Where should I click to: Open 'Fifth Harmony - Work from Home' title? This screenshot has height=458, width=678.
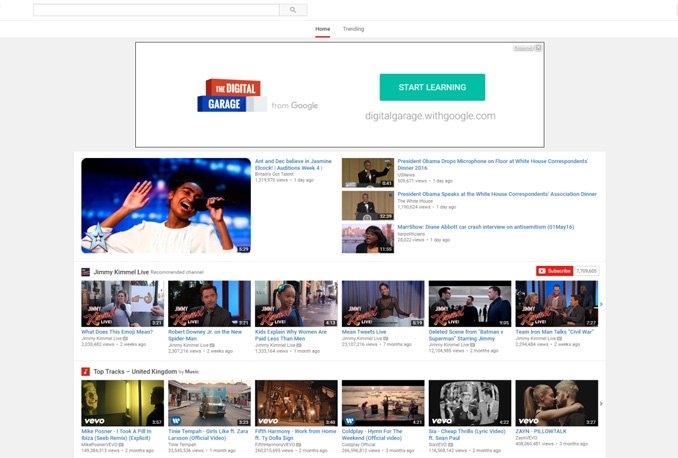pos(295,435)
